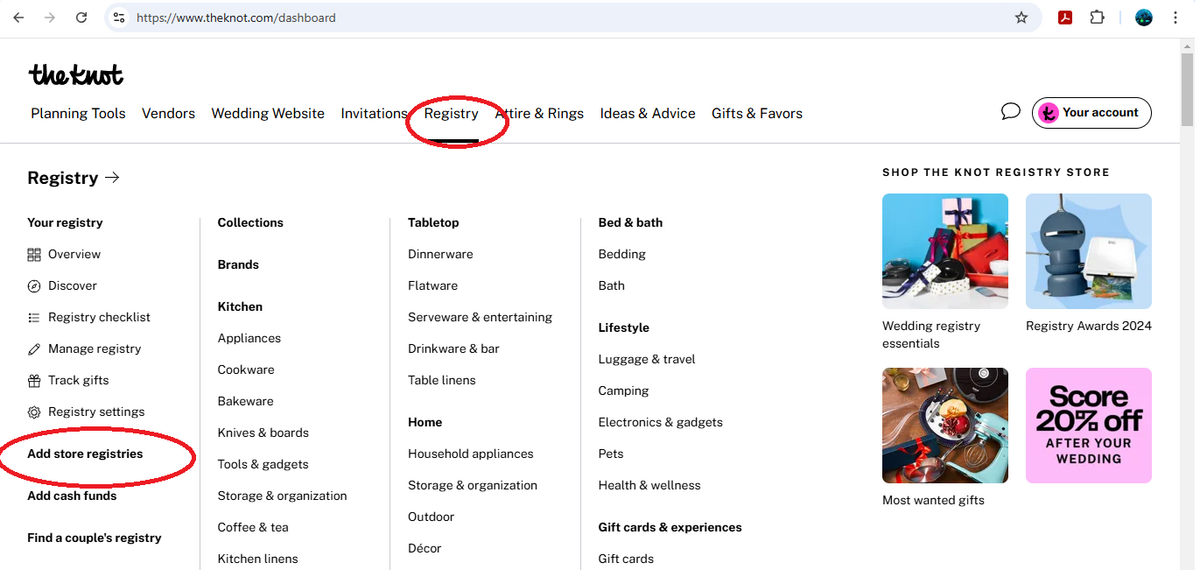
Task: Open the Planning Tools menu
Action: tap(78, 114)
